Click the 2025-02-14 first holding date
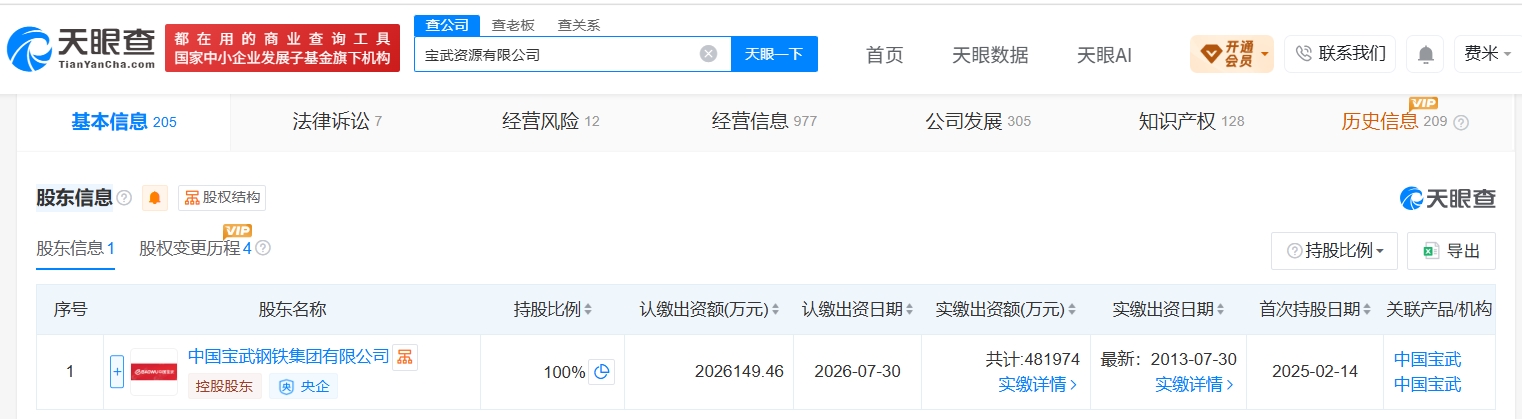 click(x=1315, y=372)
